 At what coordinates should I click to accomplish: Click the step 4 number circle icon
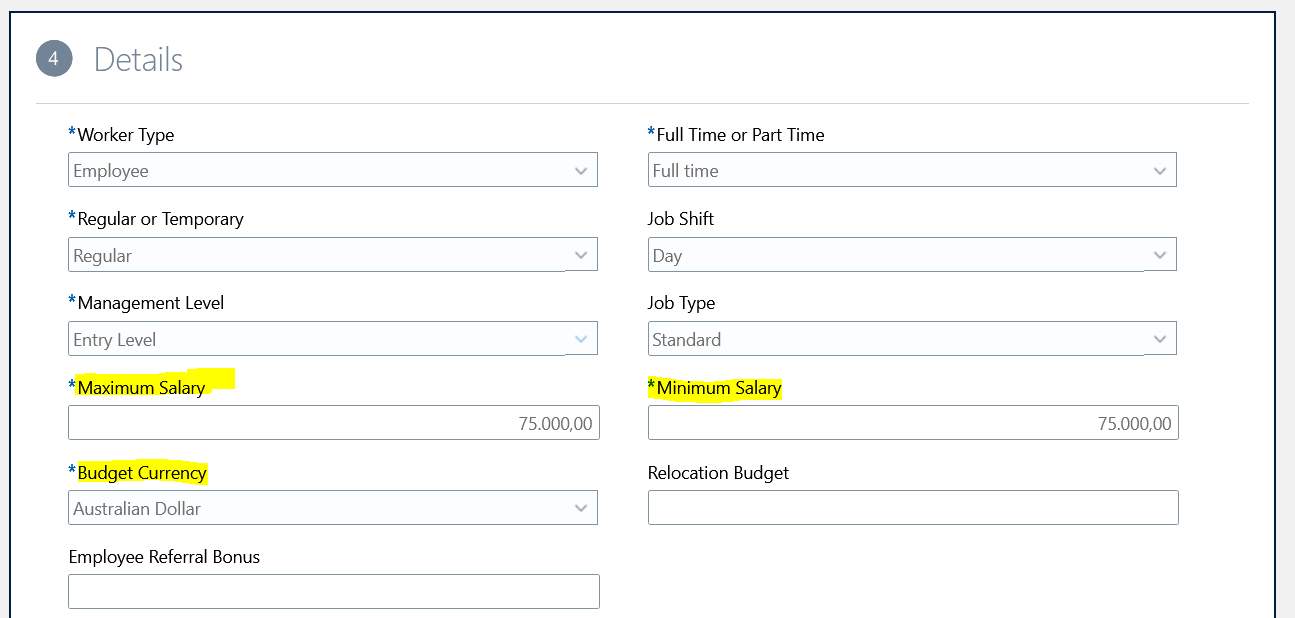click(54, 59)
